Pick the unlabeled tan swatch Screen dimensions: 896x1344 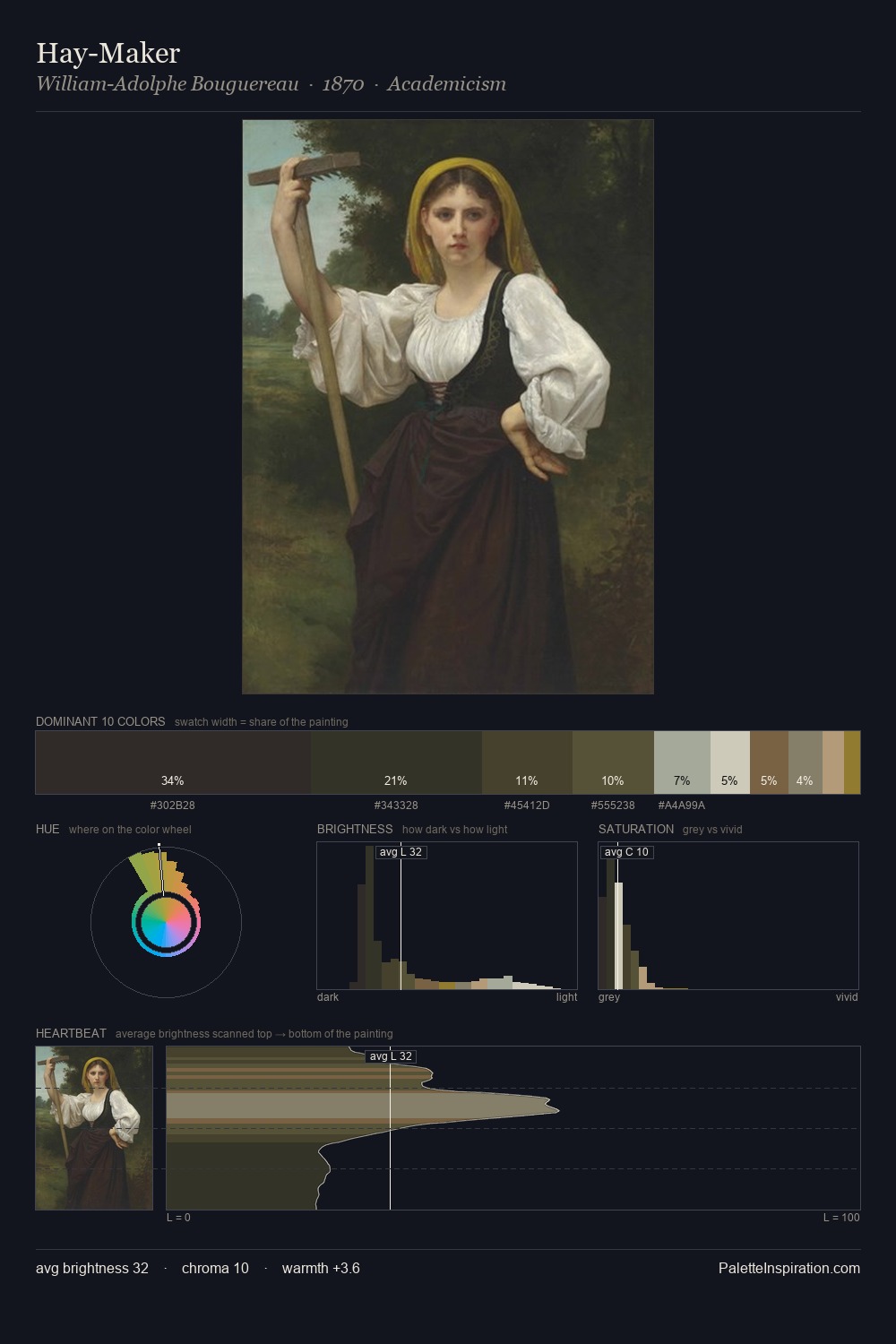coord(833,762)
